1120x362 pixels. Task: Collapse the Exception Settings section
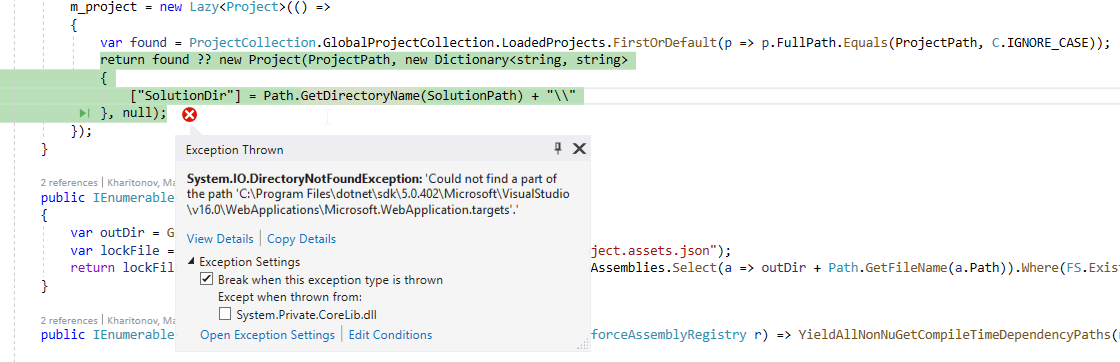[191, 262]
